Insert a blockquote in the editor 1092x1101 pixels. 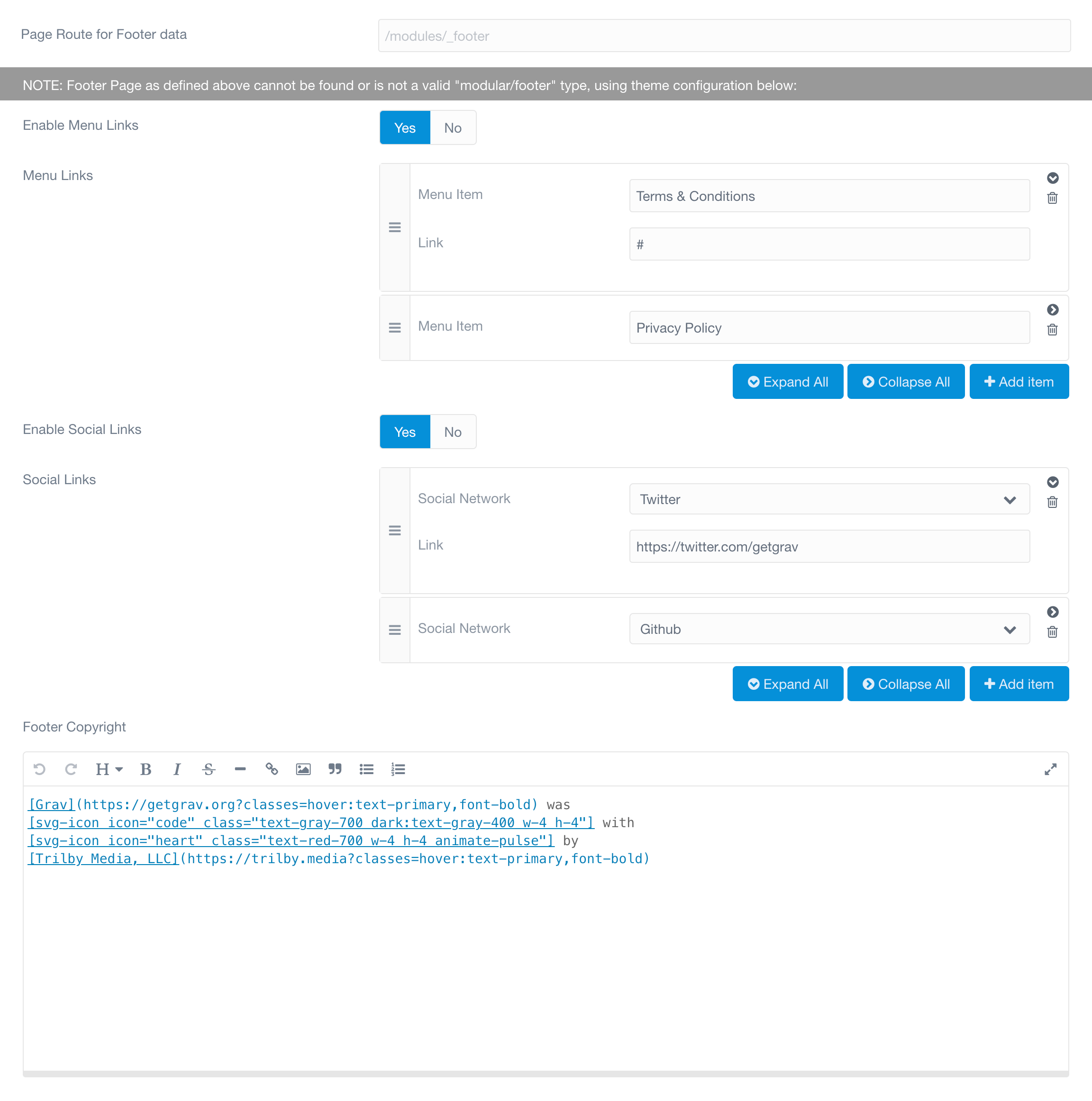[335, 769]
